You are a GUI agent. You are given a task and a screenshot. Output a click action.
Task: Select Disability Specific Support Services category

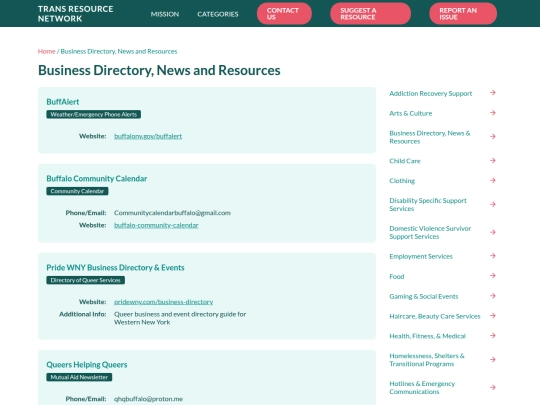pyautogui.click(x=428, y=205)
